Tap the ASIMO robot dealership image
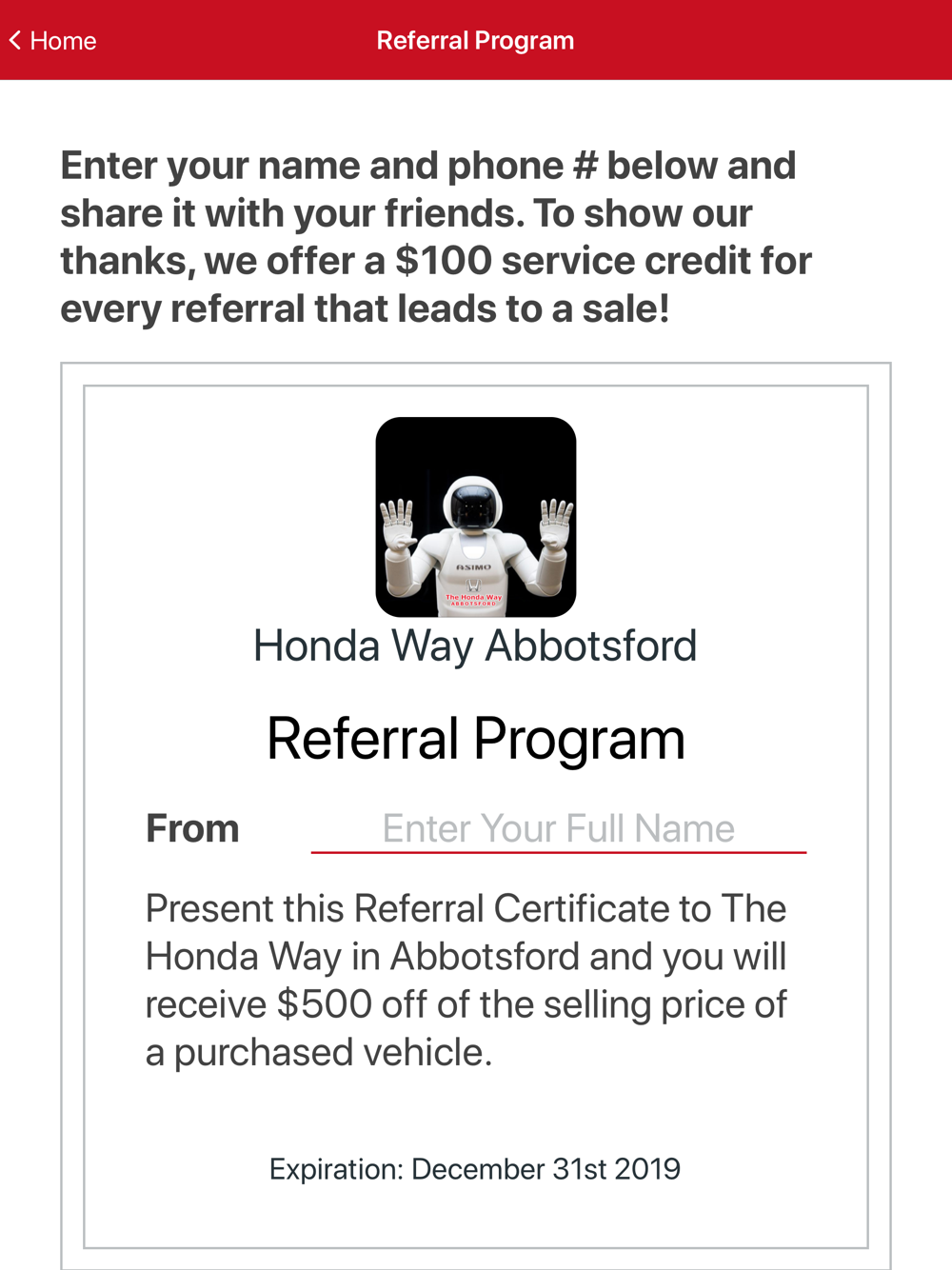 [476, 517]
